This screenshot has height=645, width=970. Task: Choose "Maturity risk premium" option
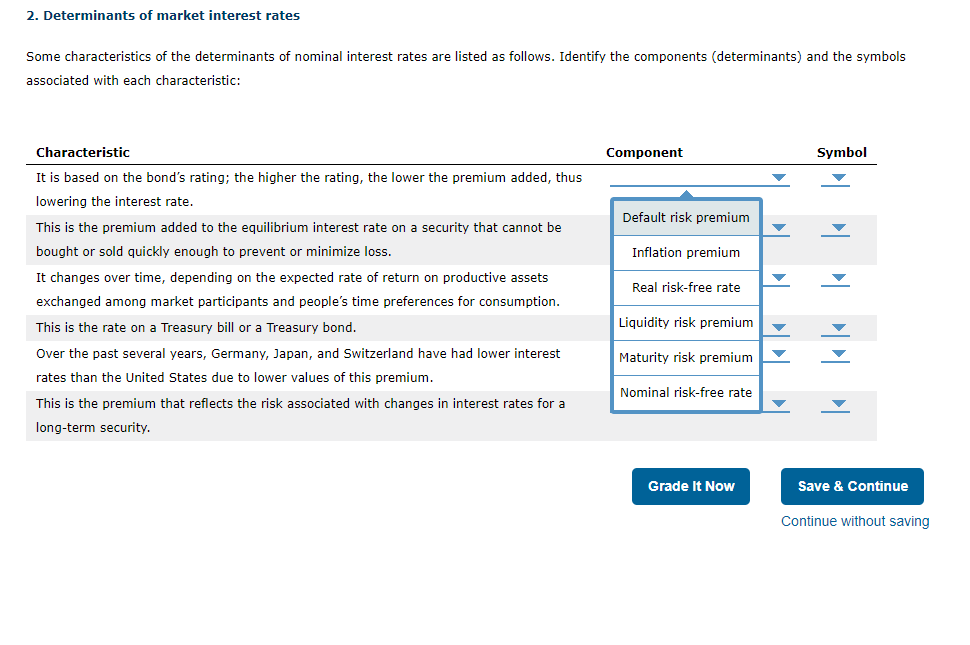point(685,357)
